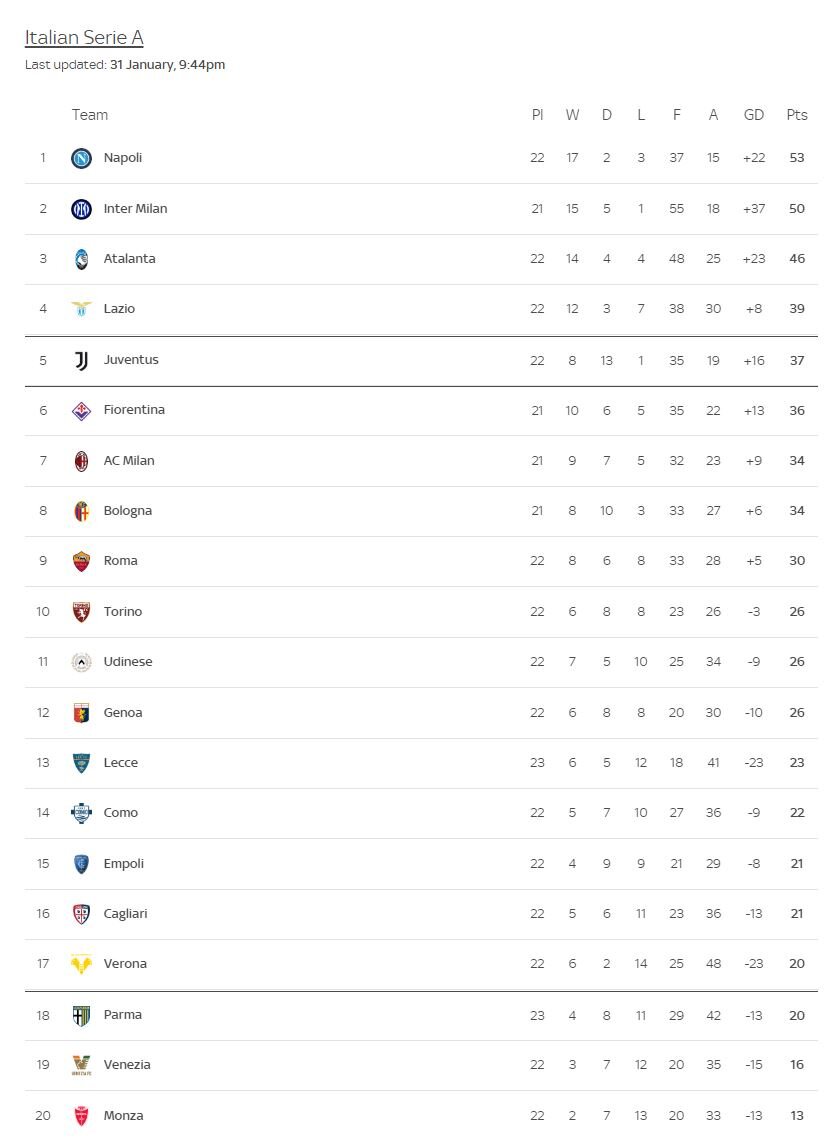This screenshot has height=1141, width=829.
Task: Click the Napoli club crest icon
Action: tap(81, 158)
